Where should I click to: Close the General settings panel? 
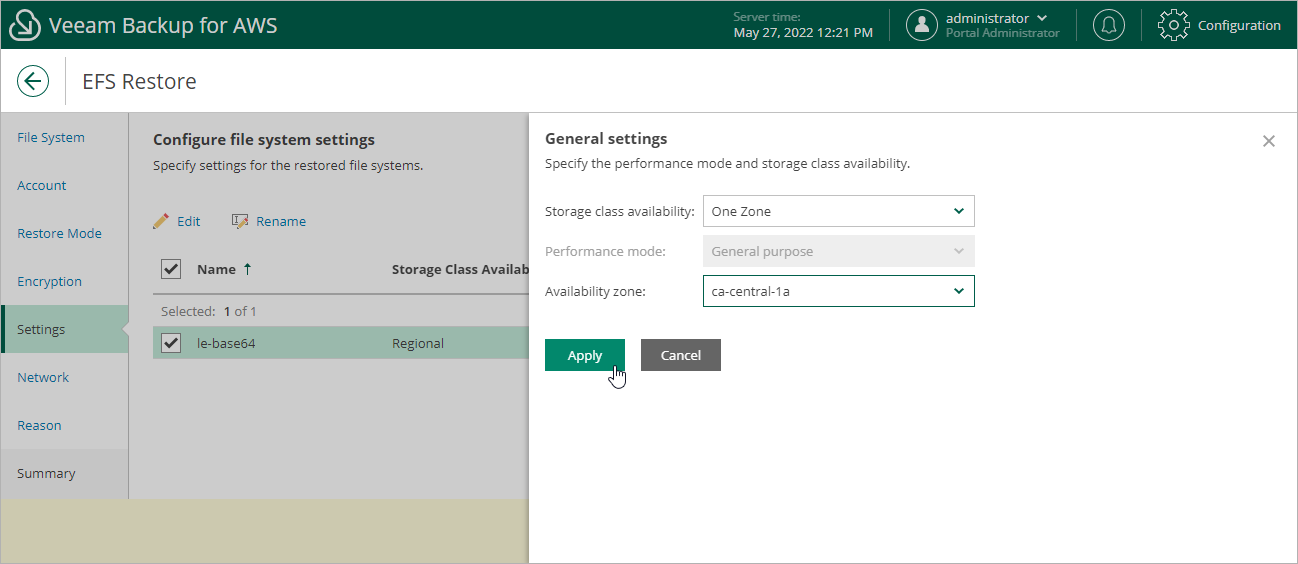1269,141
